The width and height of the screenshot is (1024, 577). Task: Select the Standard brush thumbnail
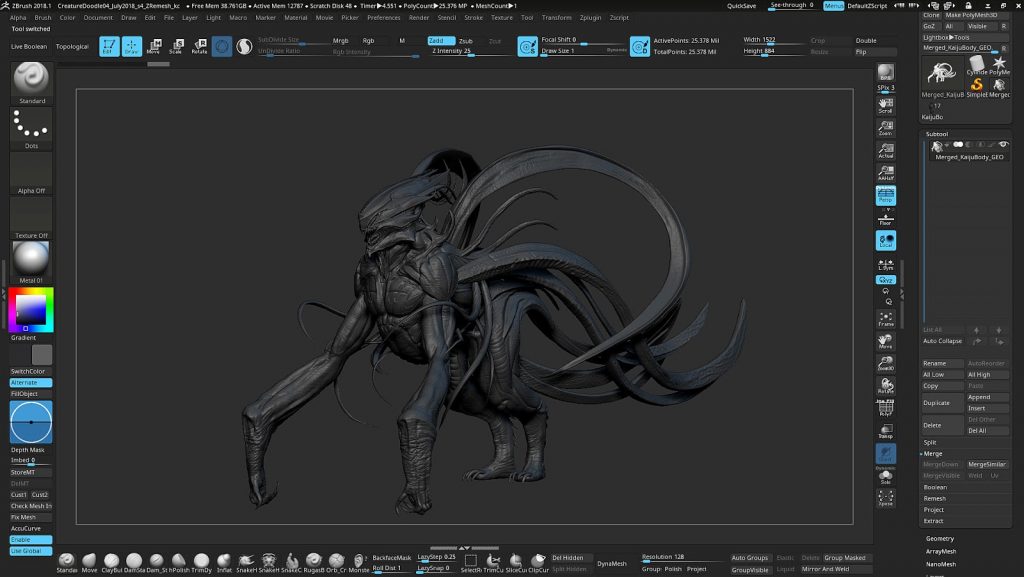(x=31, y=78)
